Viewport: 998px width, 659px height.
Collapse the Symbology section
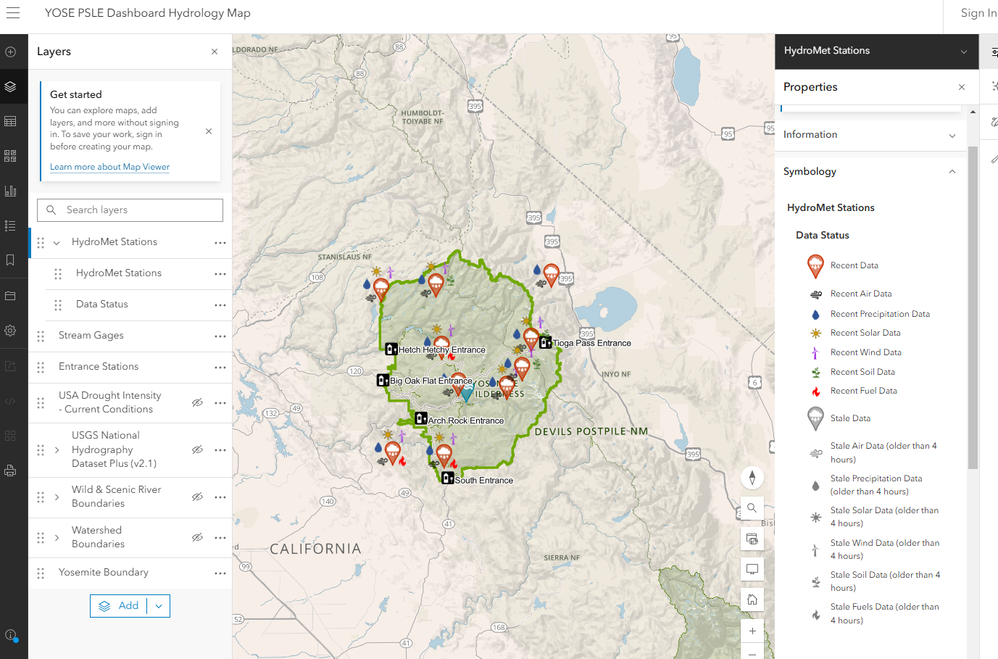pos(870,172)
